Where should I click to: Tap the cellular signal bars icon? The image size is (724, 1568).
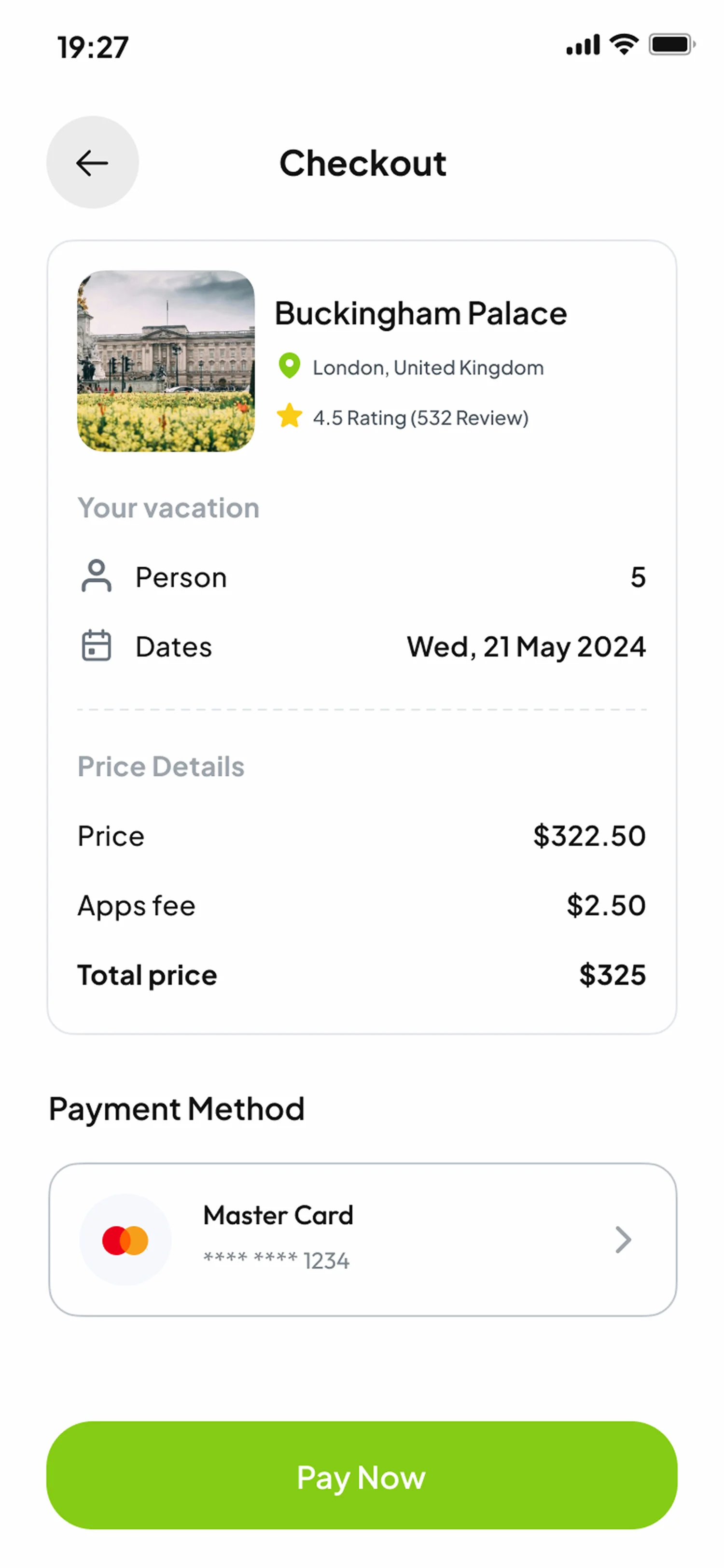582,45
